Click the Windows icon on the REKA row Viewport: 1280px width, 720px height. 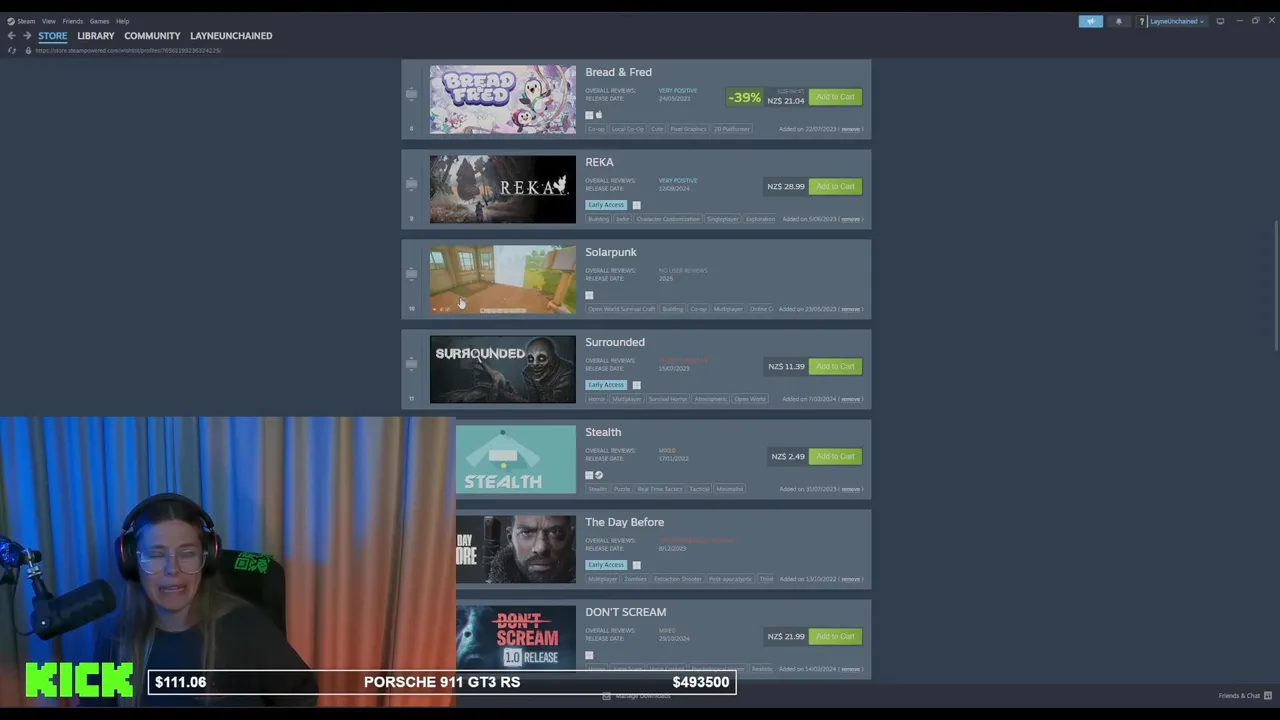(636, 205)
